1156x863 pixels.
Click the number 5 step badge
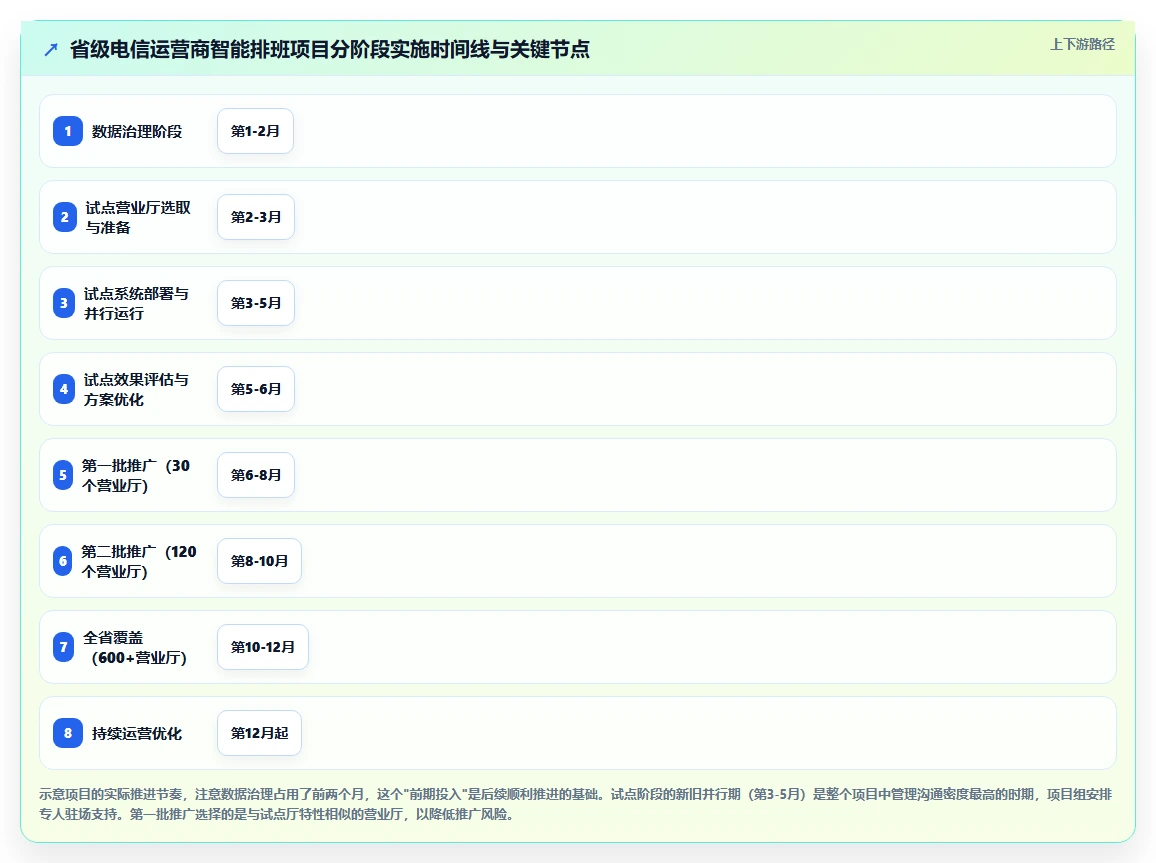tap(63, 475)
